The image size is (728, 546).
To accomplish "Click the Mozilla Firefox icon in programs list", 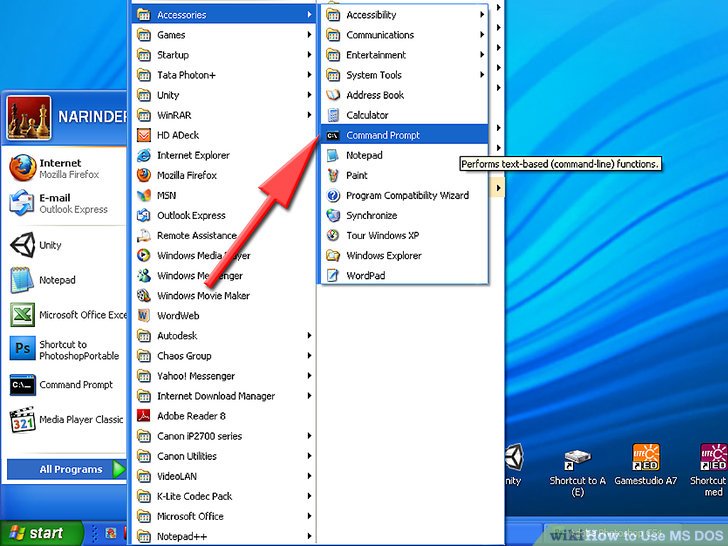I will tap(144, 176).
